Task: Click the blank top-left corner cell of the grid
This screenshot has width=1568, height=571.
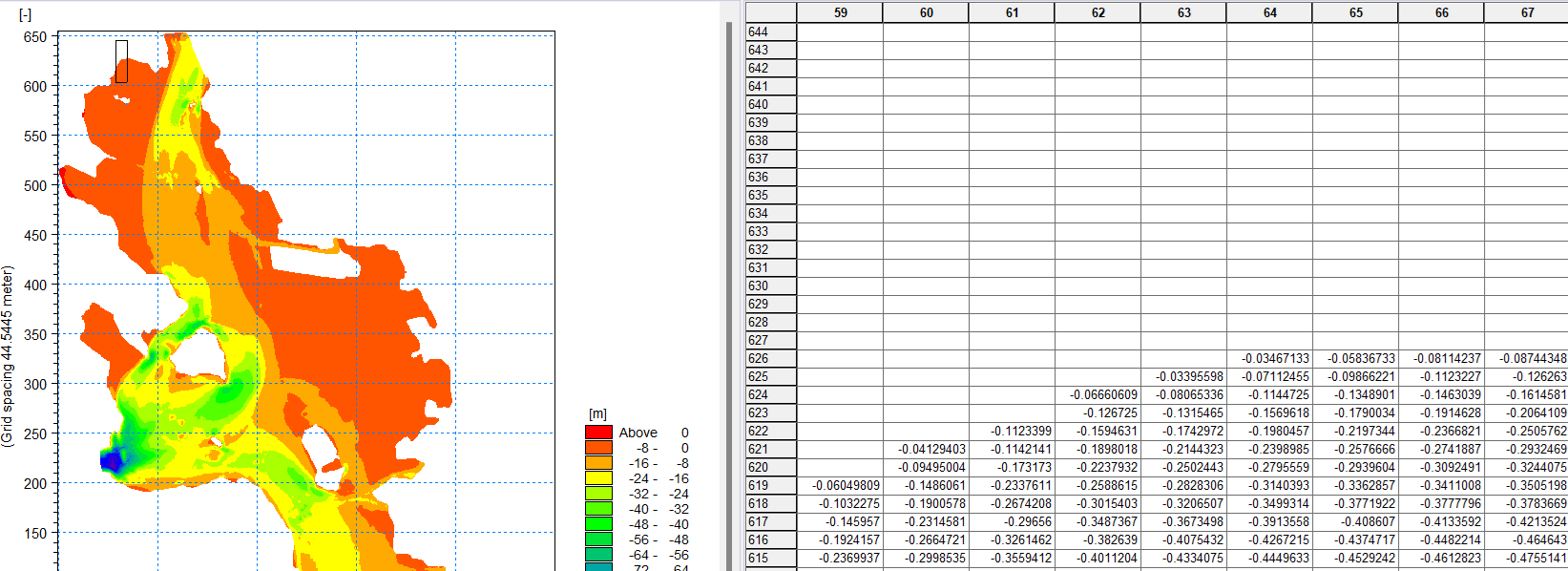Action: click(x=770, y=12)
